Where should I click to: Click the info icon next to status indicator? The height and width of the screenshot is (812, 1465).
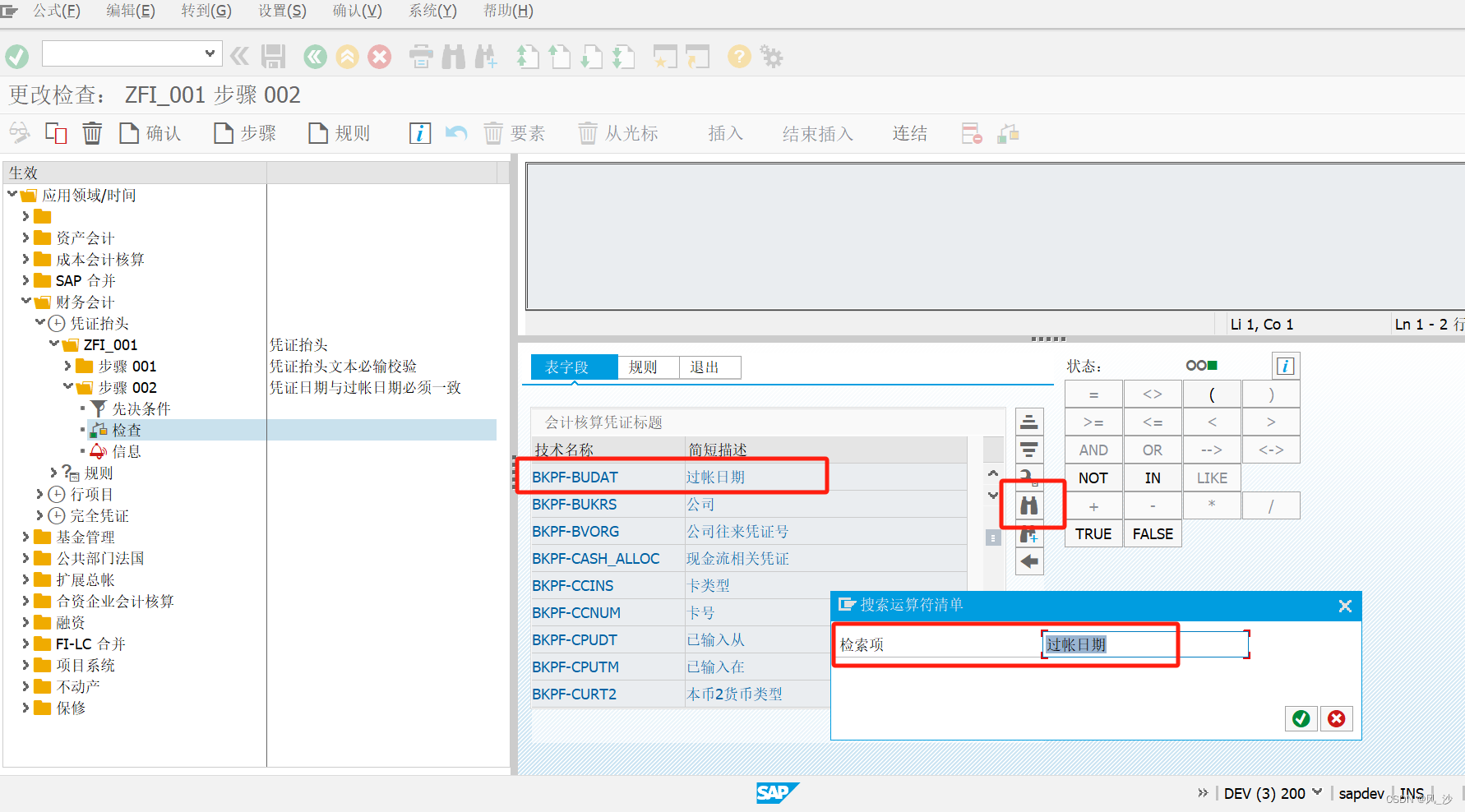point(1286,366)
